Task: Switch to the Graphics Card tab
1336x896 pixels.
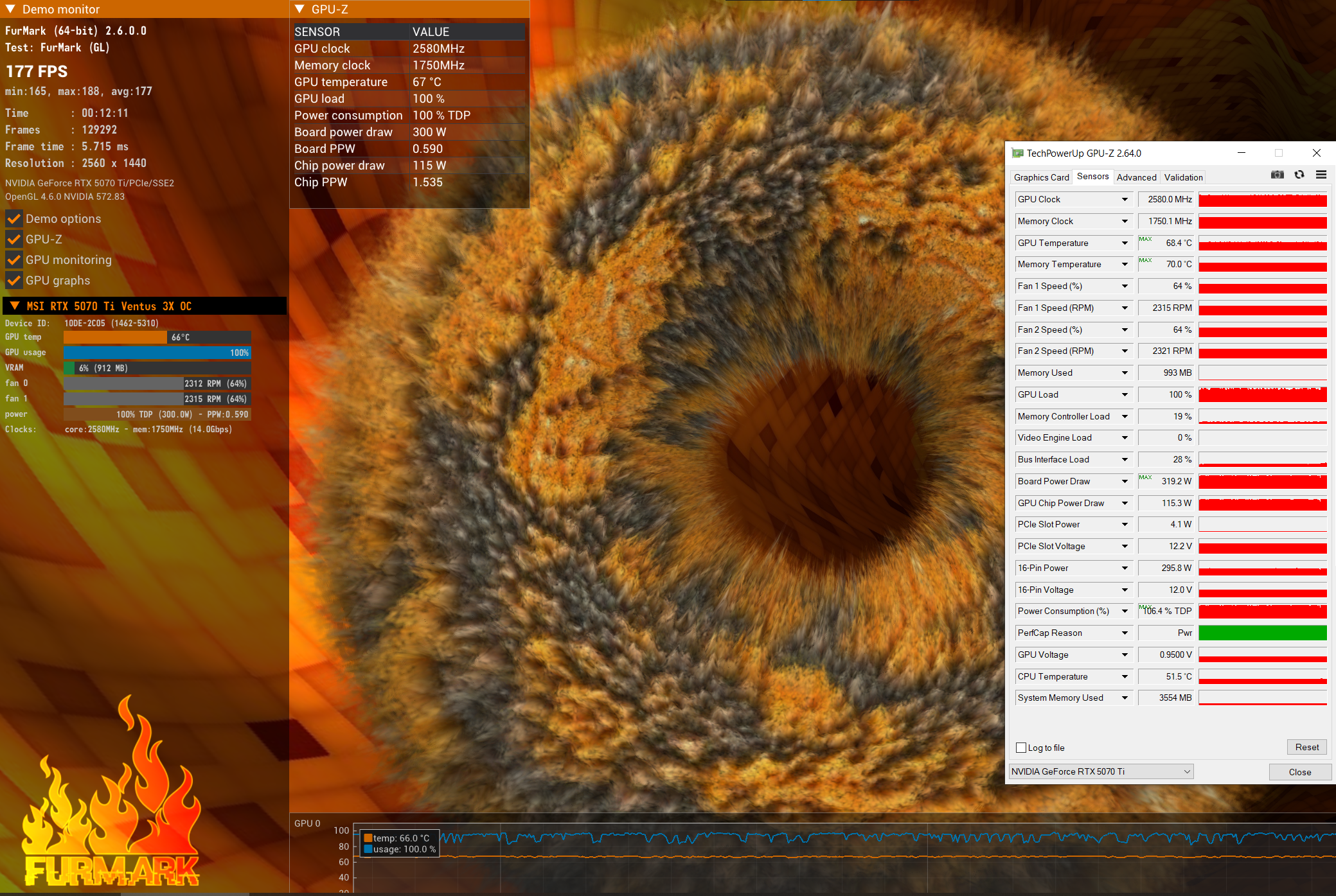Action: click(x=1041, y=177)
